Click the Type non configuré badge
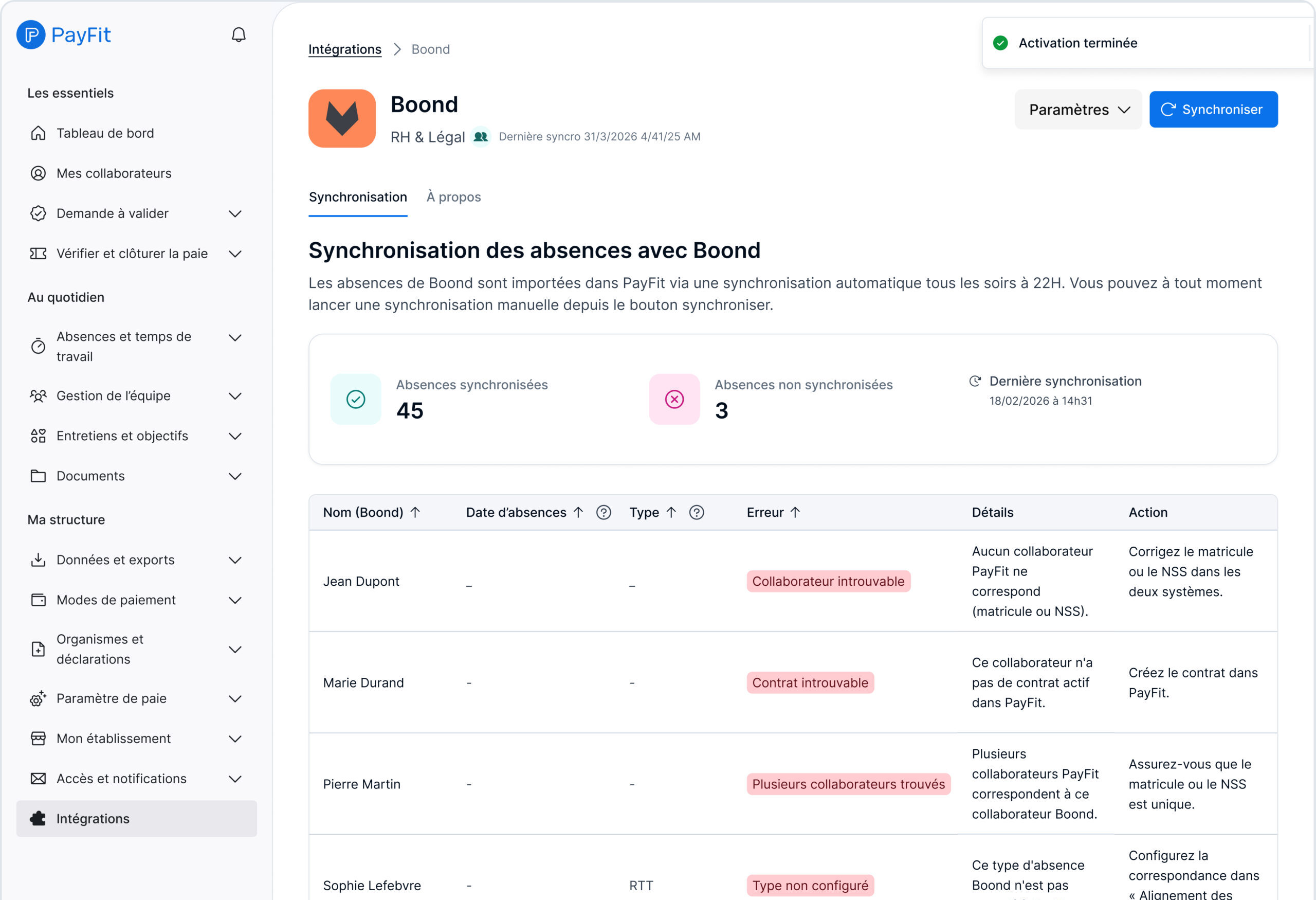Viewport: 1316px width, 900px height. pyautogui.click(x=810, y=886)
